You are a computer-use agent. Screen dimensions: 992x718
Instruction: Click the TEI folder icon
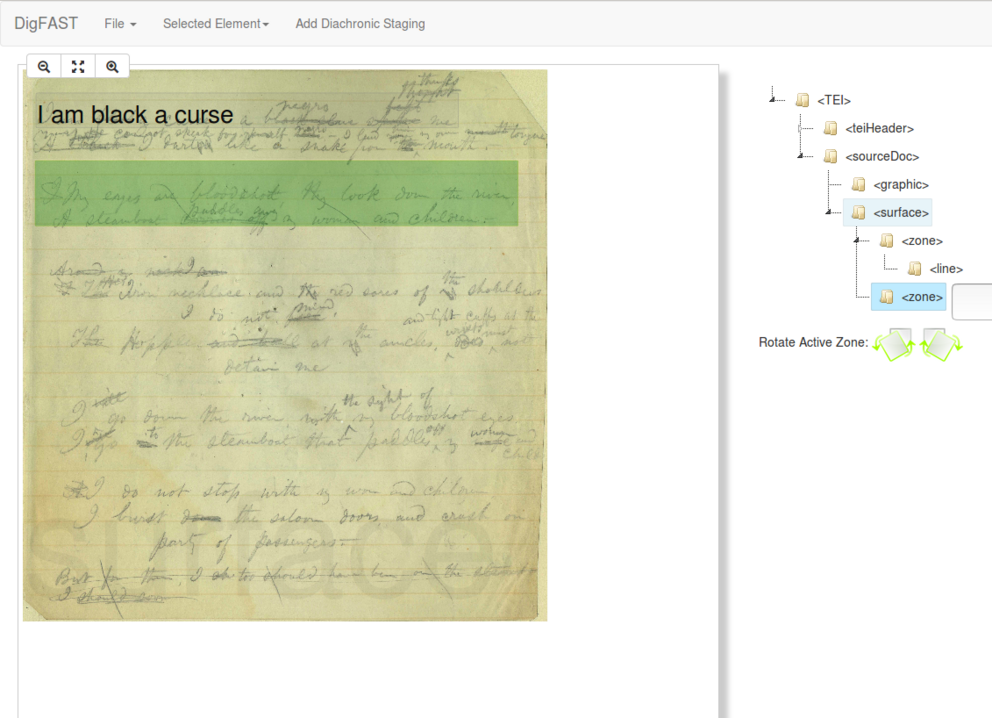click(802, 100)
